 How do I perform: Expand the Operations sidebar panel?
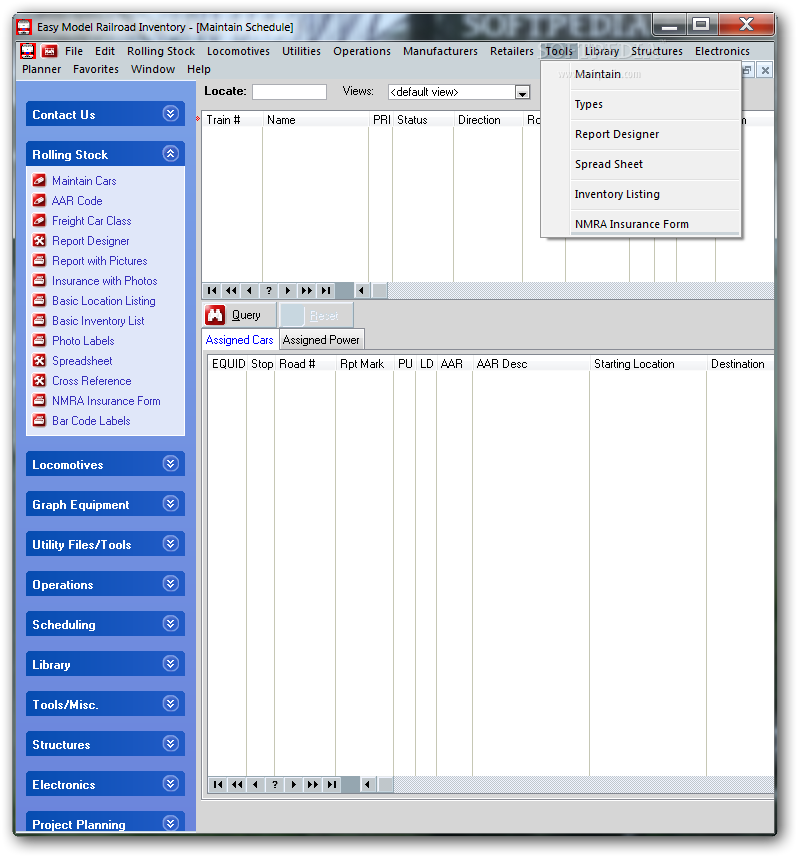(171, 584)
